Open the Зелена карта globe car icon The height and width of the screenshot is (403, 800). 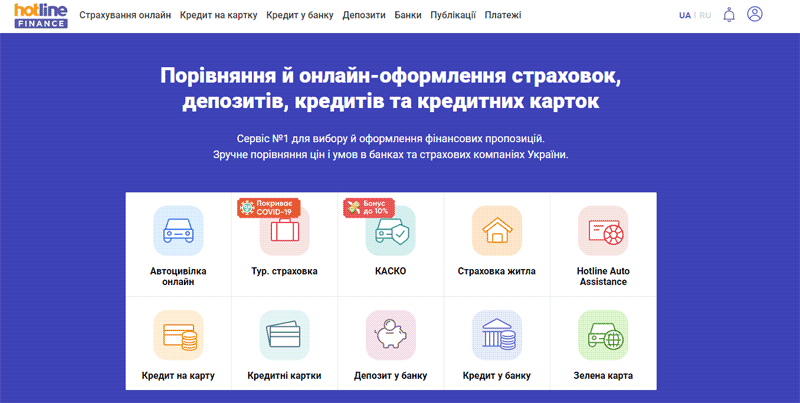603,335
